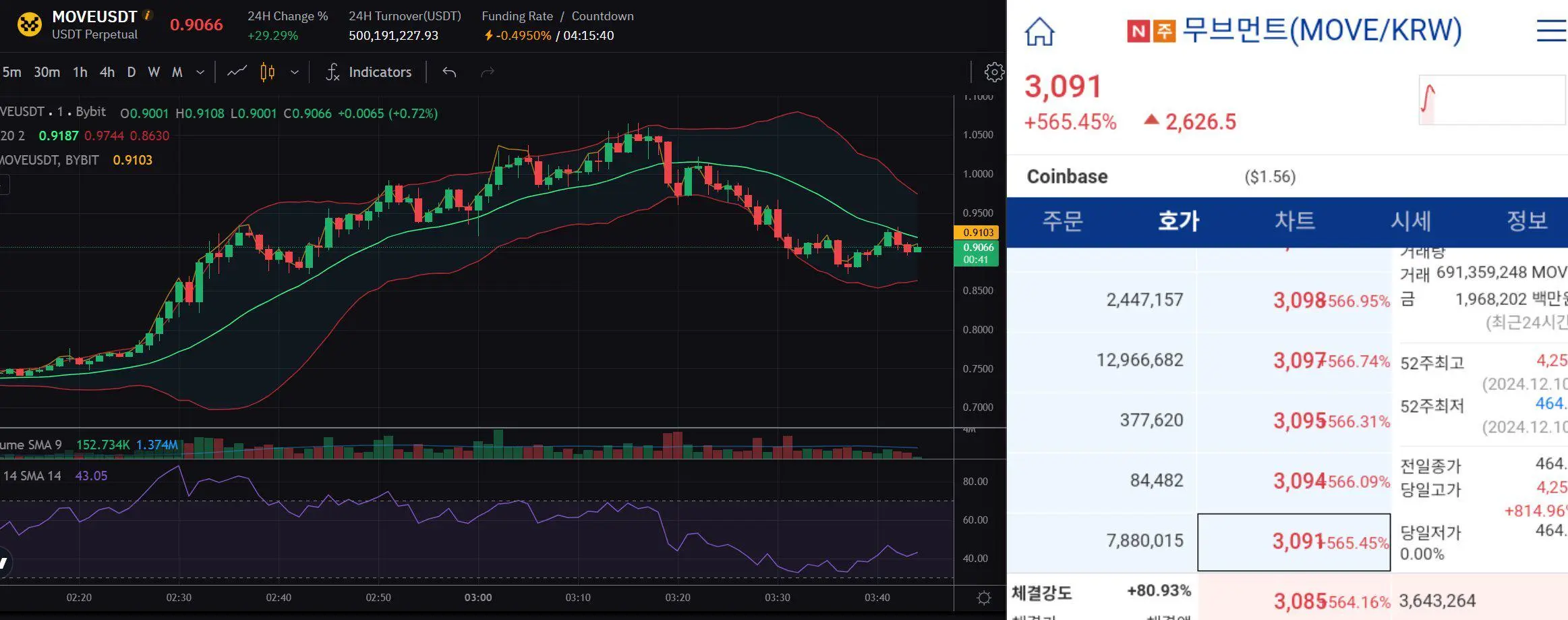Viewport: 1568px width, 620px height.
Task: Click the MOVEUSDT coin logo icon
Action: click(x=29, y=25)
